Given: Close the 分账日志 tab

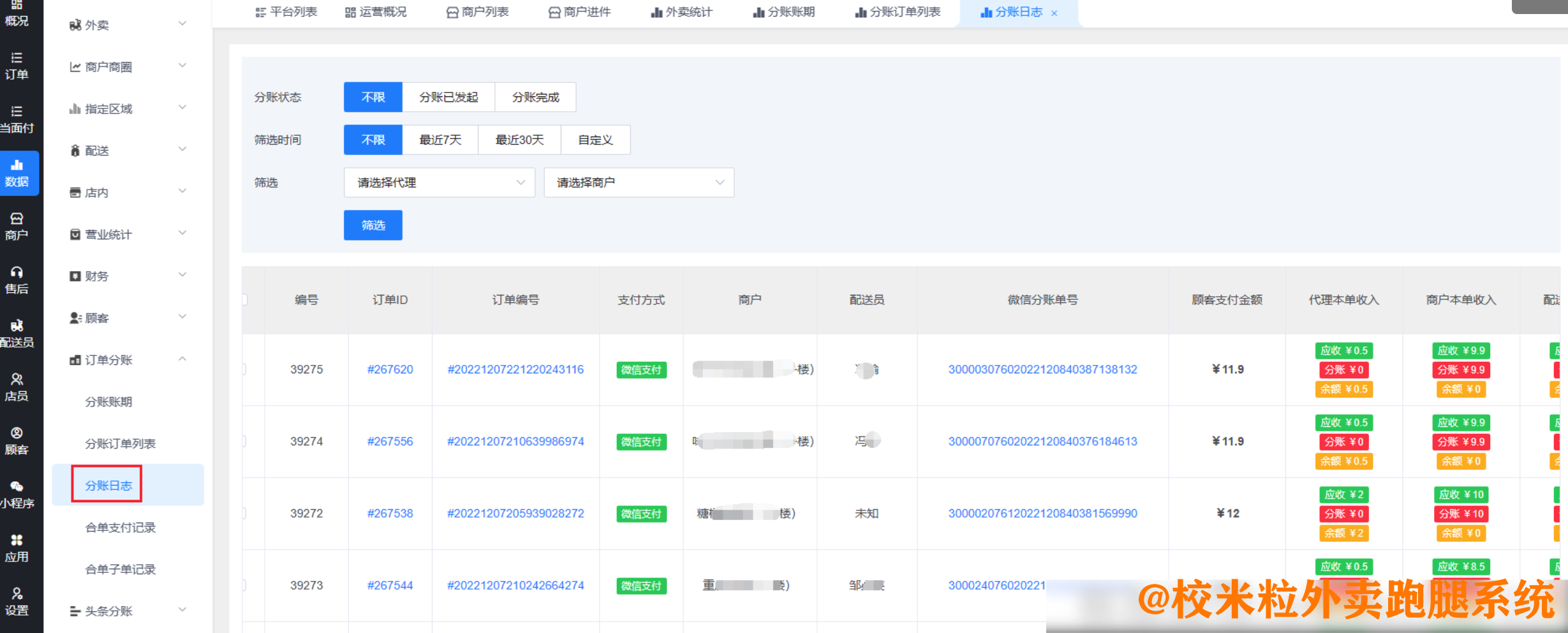Looking at the screenshot, I should [x=1055, y=12].
